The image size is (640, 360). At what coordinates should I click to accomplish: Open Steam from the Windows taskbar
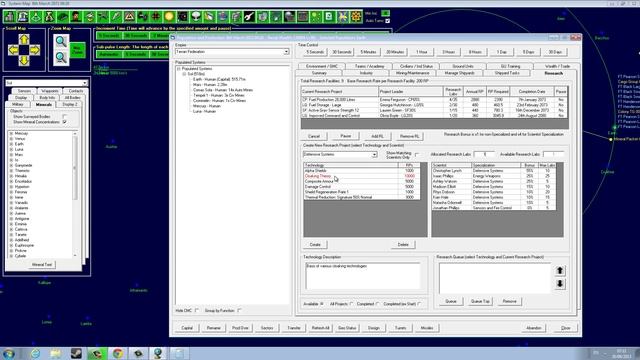[x=76, y=353]
